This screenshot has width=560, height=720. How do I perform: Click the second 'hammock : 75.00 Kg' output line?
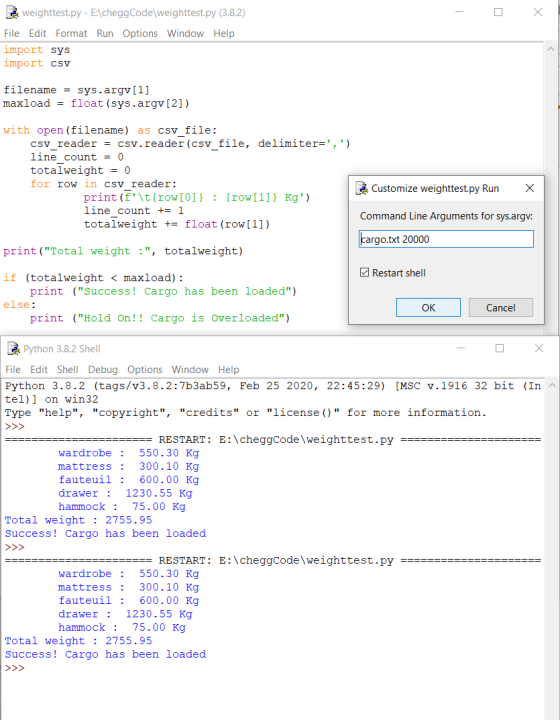[x=122, y=628]
